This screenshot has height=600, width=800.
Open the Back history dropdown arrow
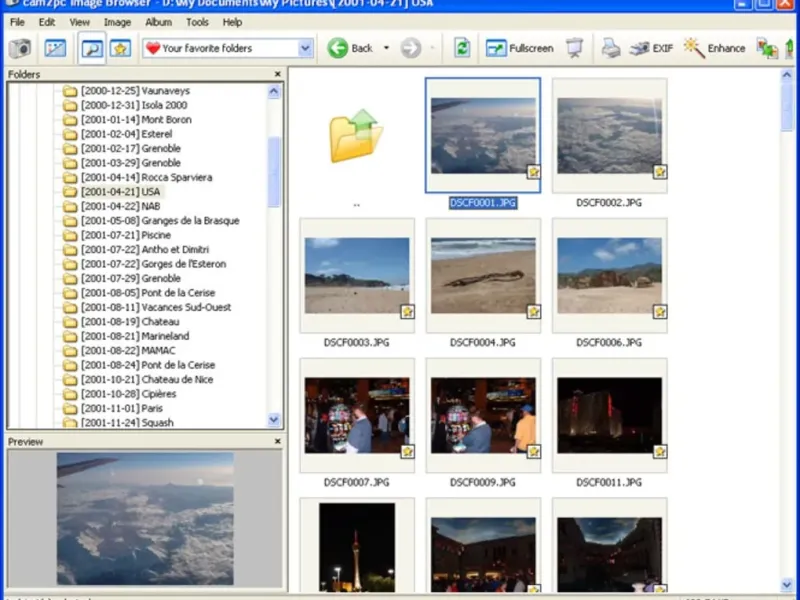point(386,48)
